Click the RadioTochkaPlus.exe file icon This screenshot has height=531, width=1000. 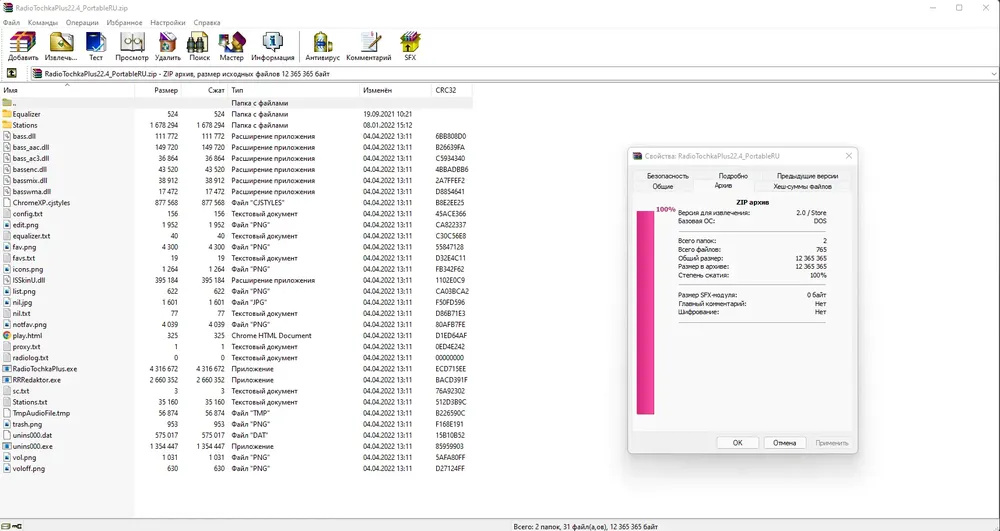click(x=7, y=368)
